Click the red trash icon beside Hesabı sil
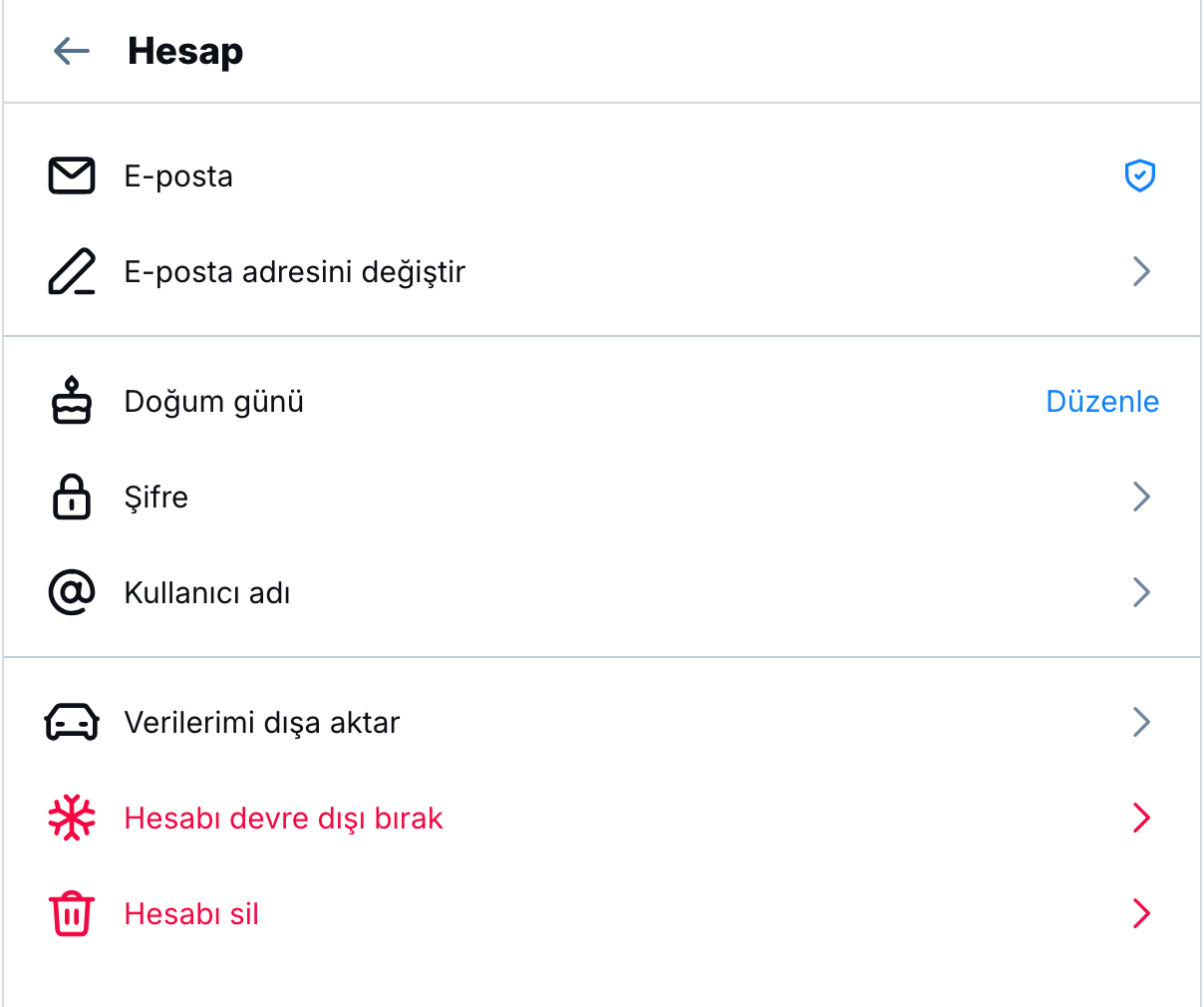1204x1007 pixels. (x=70, y=913)
